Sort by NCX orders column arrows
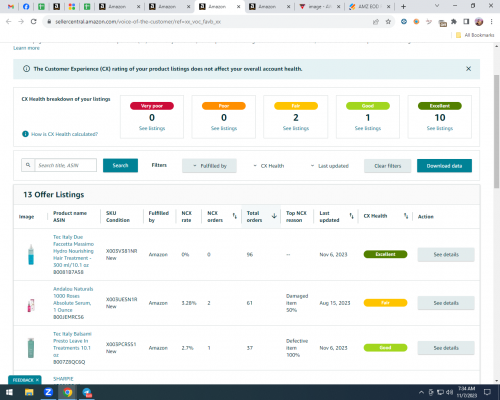The image size is (500, 400). click(x=234, y=216)
